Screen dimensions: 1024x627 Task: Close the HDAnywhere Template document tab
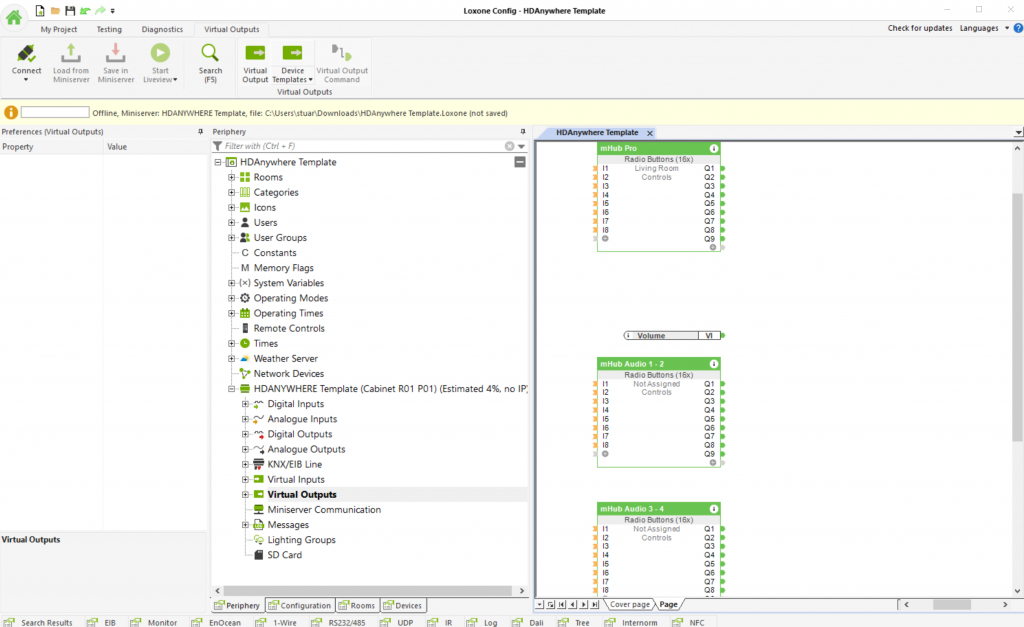tap(650, 133)
